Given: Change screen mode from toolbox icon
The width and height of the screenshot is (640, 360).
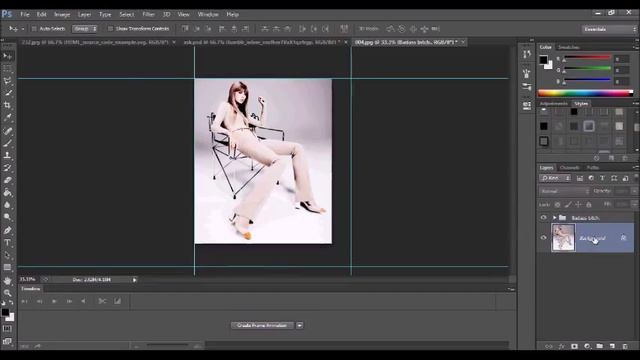Looking at the screenshot, I should (7, 341).
